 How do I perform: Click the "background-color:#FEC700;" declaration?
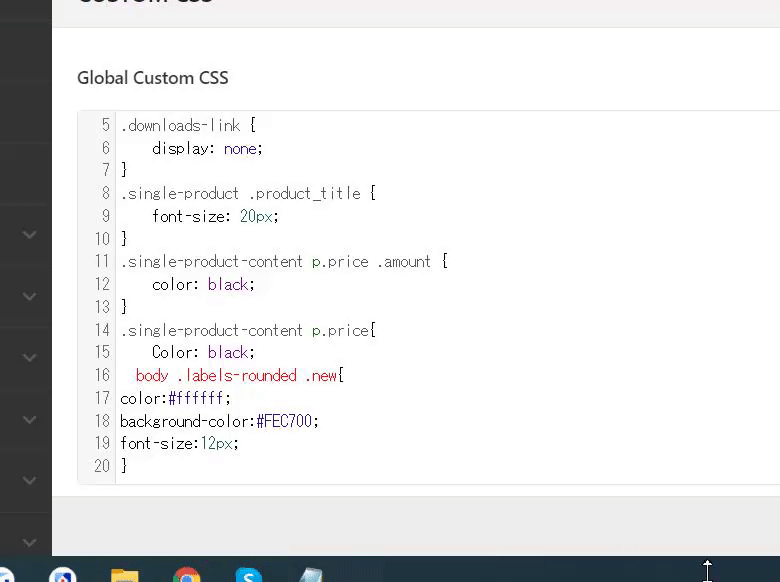(219, 421)
